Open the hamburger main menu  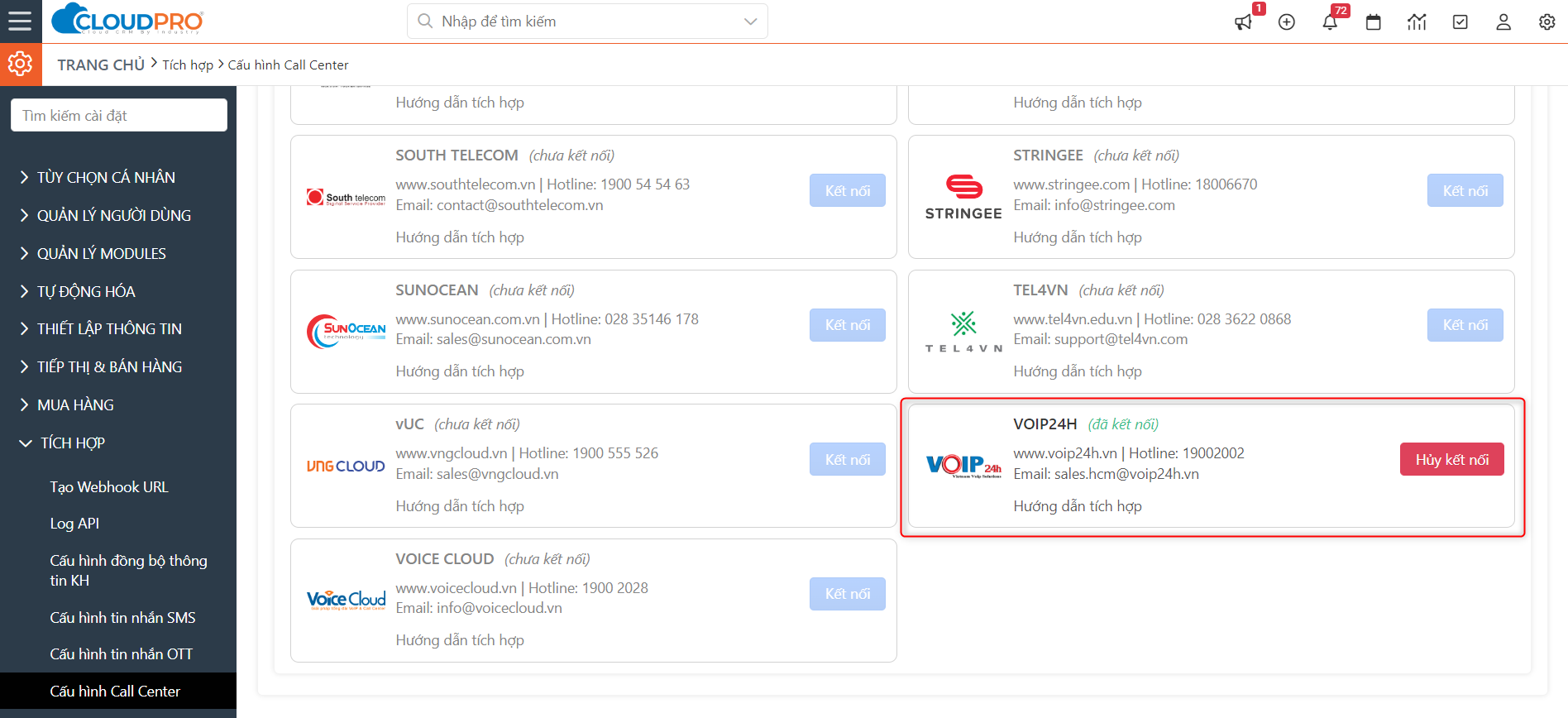click(x=20, y=22)
